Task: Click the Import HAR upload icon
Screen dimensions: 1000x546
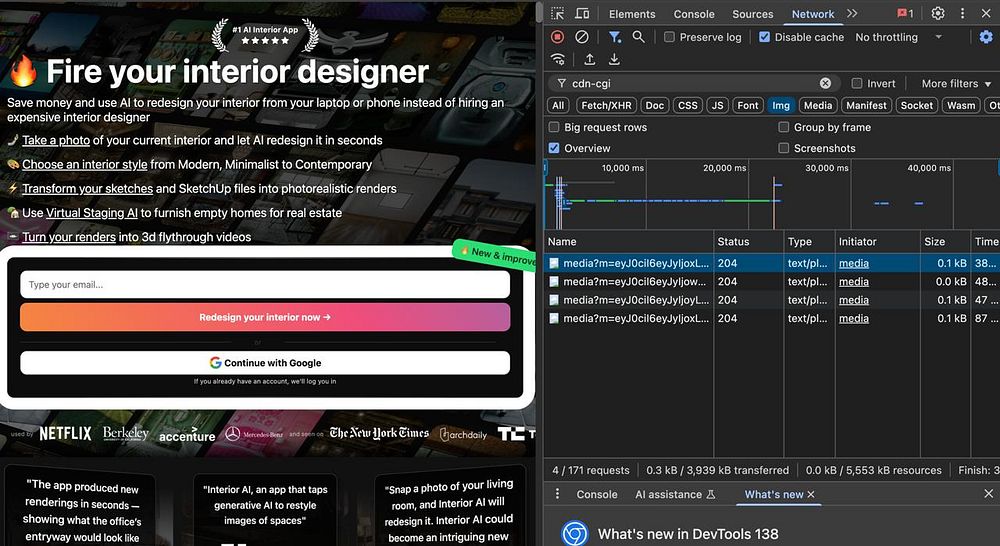Action: point(590,60)
